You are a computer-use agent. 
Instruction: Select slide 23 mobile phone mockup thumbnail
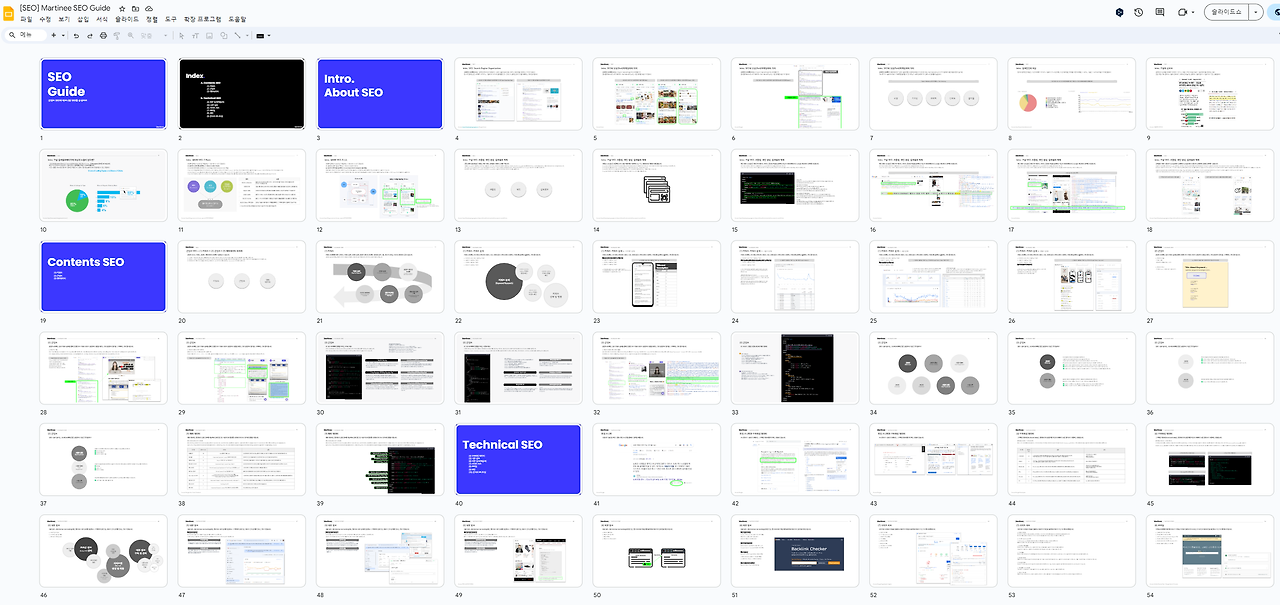pyautogui.click(x=655, y=276)
